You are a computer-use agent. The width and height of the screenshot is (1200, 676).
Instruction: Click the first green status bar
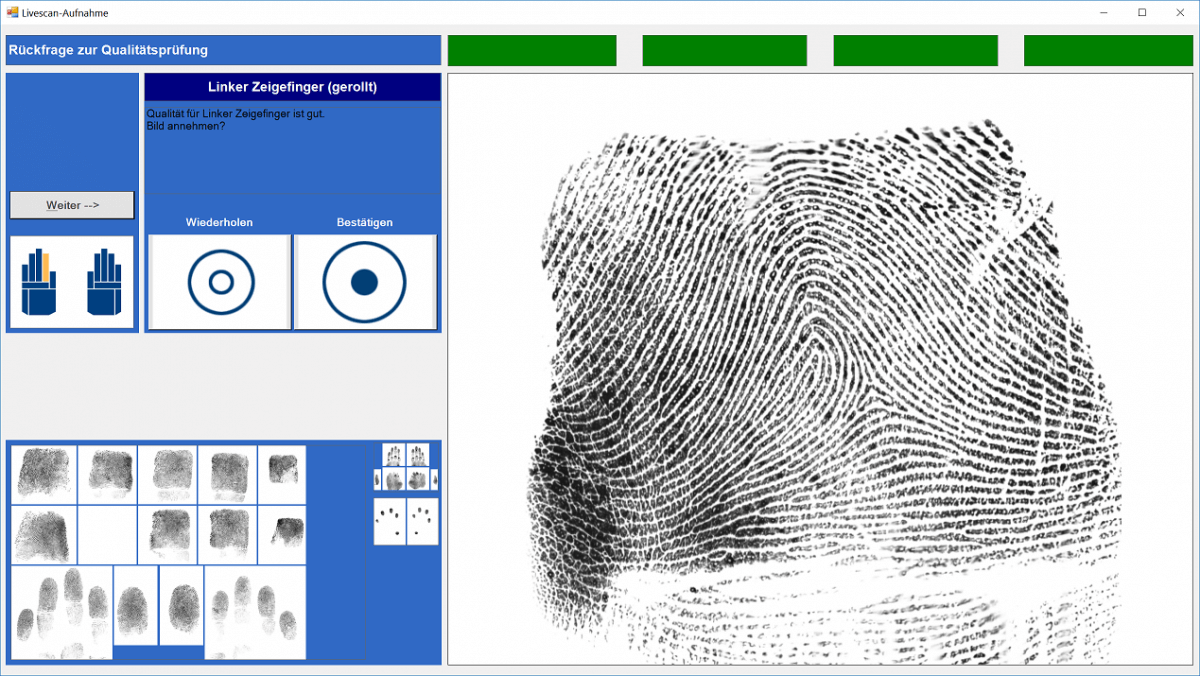pos(531,50)
